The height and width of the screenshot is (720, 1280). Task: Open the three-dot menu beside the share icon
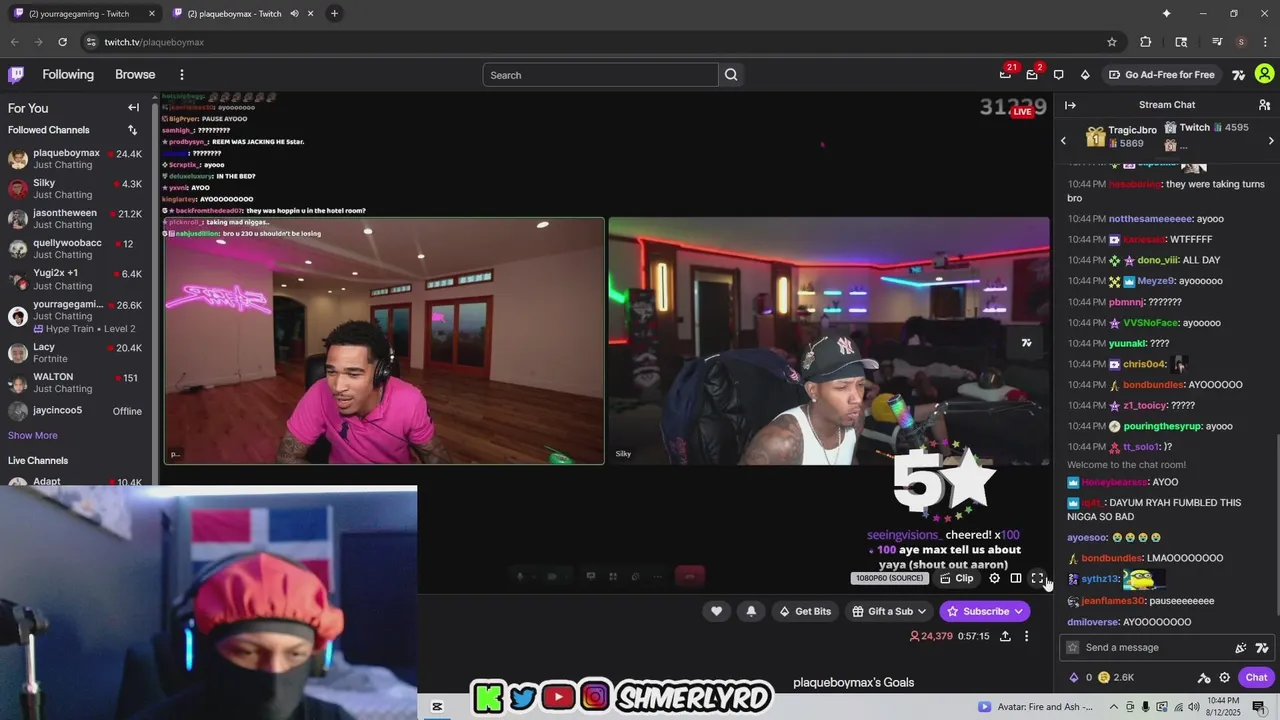pyautogui.click(x=1026, y=636)
